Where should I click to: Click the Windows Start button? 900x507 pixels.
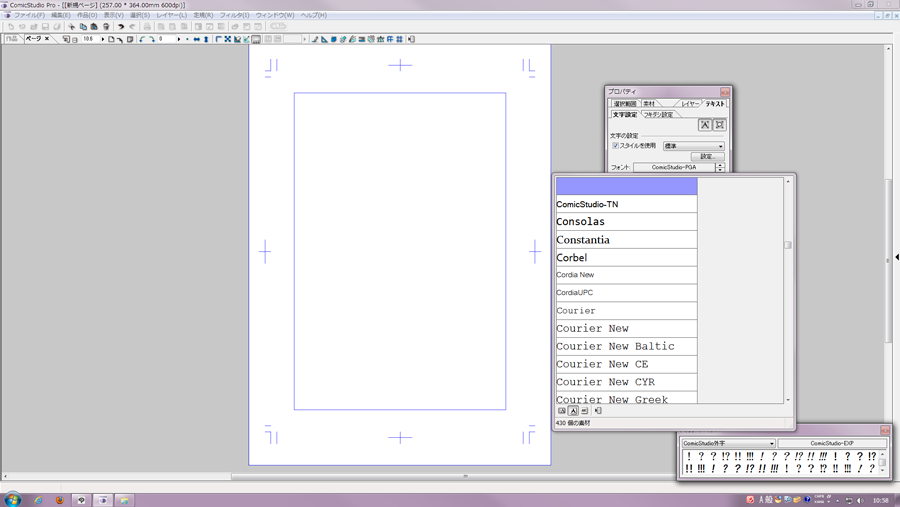point(13,499)
